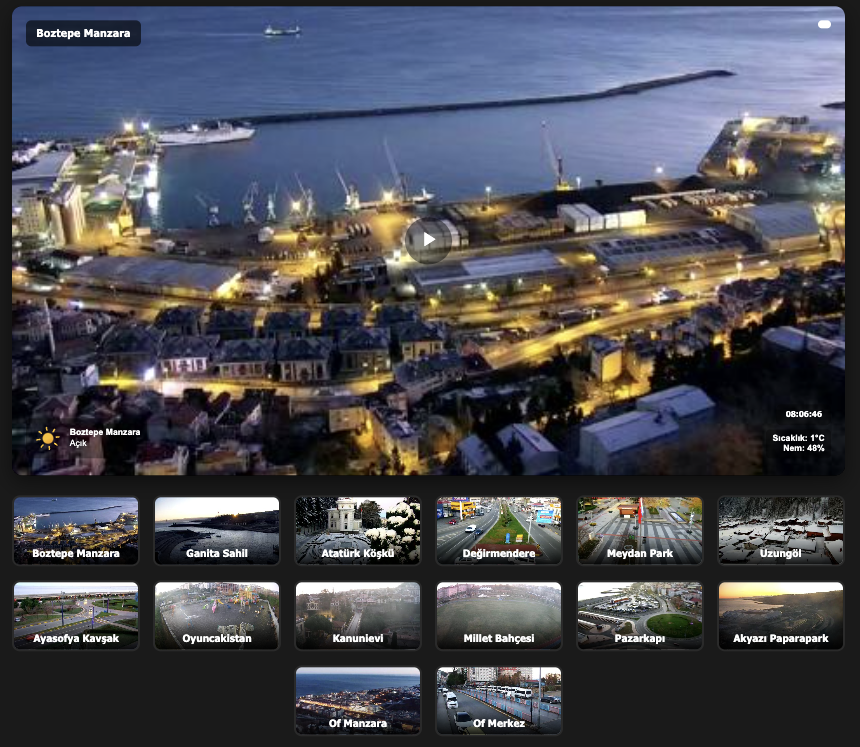Switch to the Of Merkez camera
The height and width of the screenshot is (747, 860).
tap(499, 701)
